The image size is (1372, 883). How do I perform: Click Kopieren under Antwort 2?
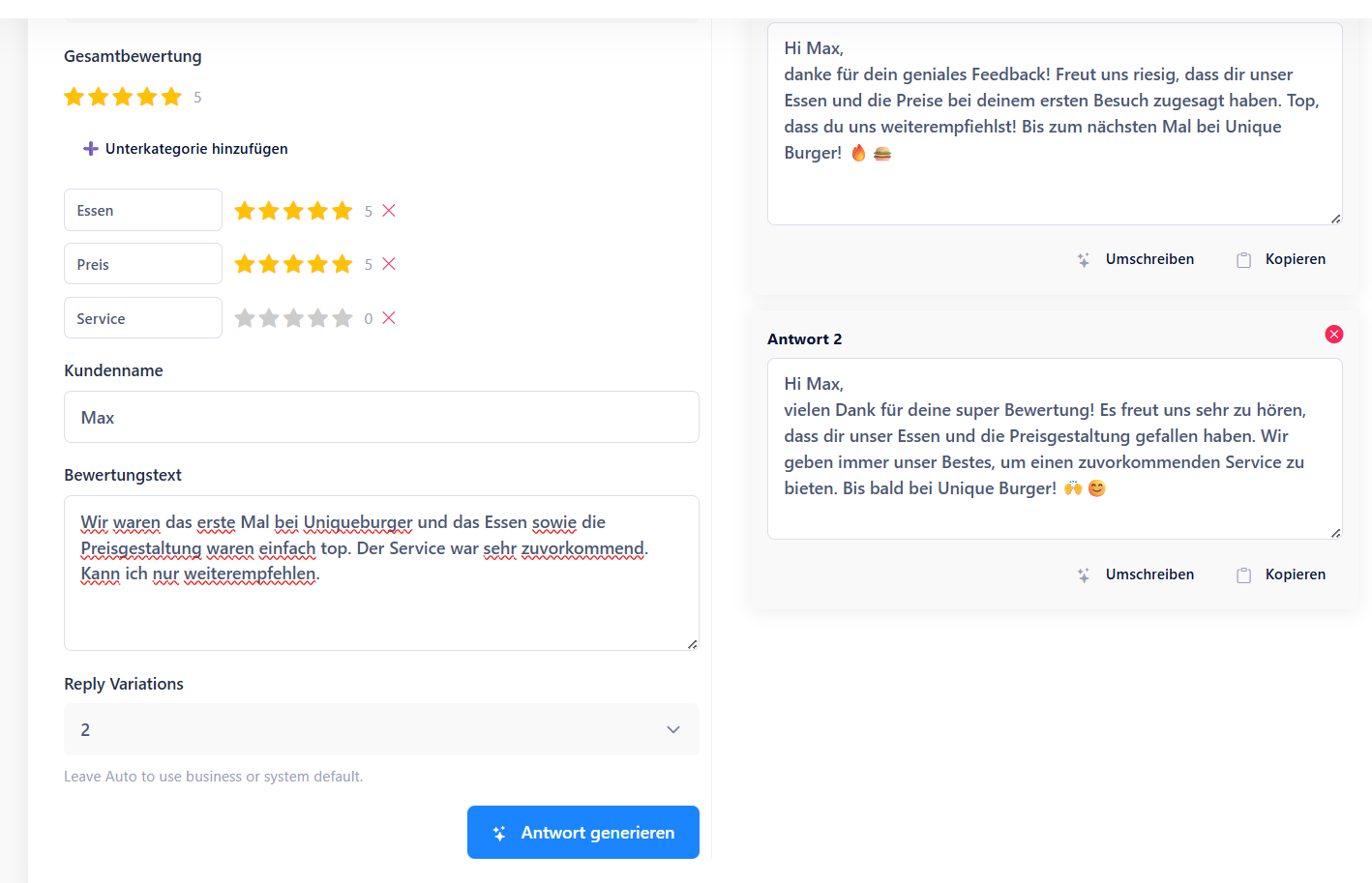1295,574
